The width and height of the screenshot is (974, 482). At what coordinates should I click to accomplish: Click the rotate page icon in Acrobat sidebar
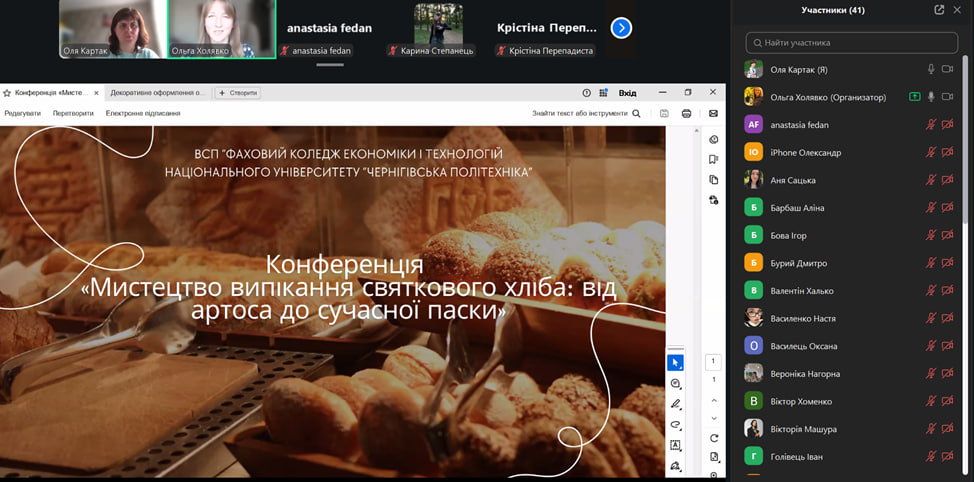click(713, 438)
